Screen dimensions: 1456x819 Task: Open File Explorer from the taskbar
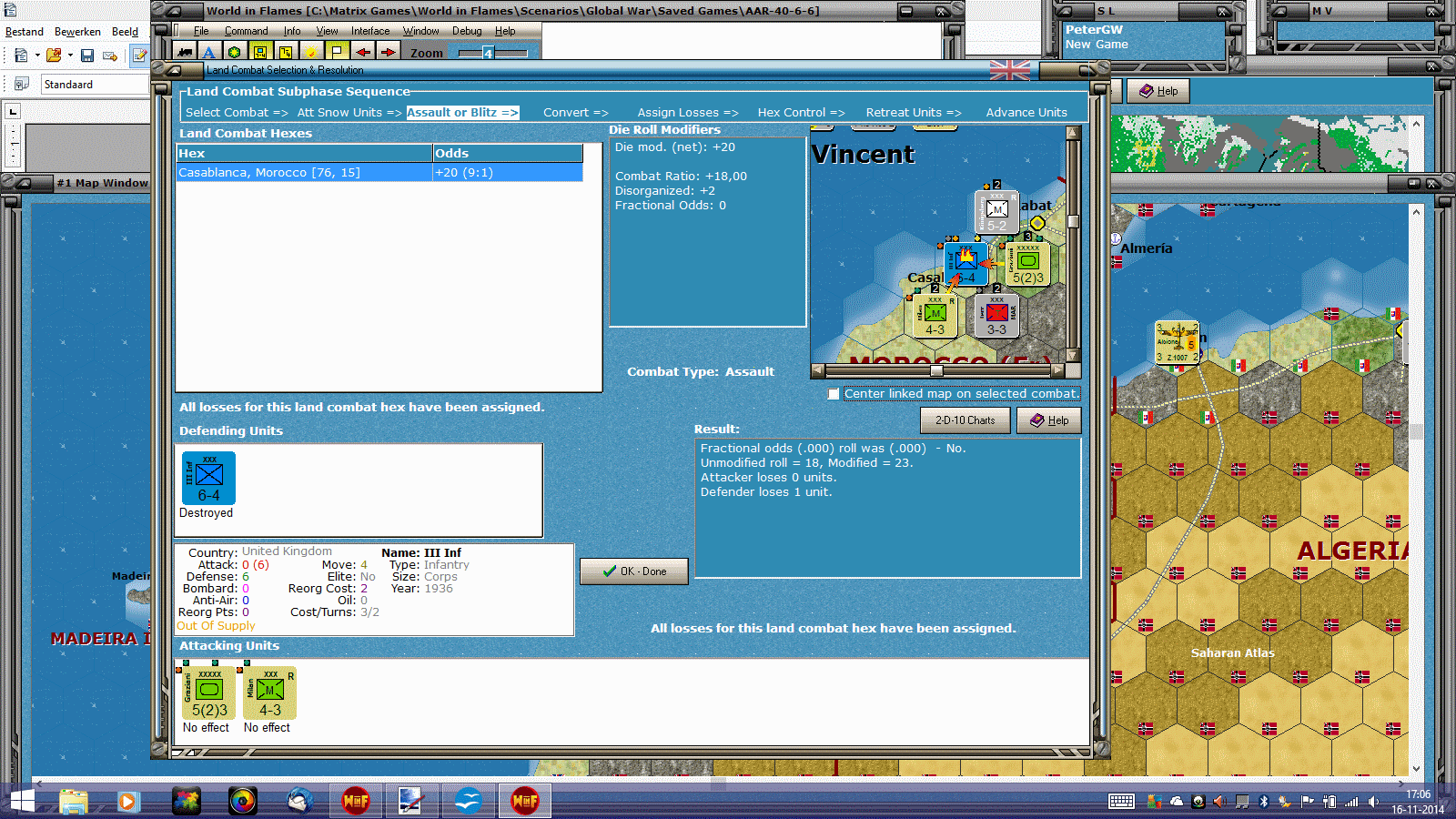[x=74, y=802]
